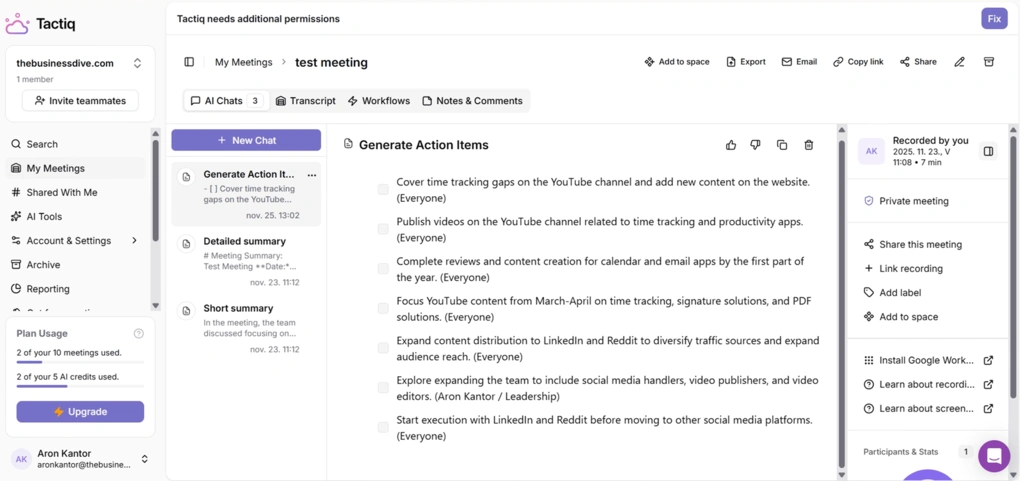
Task: Check the 'Cover time tracking gaps' action item
Action: click(383, 190)
